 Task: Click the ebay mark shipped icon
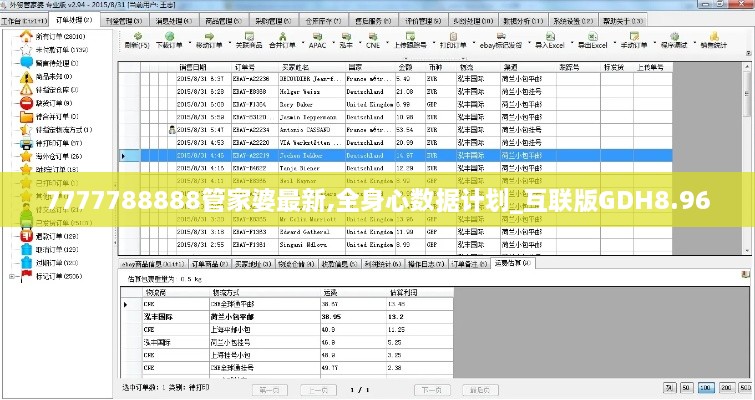501,36
